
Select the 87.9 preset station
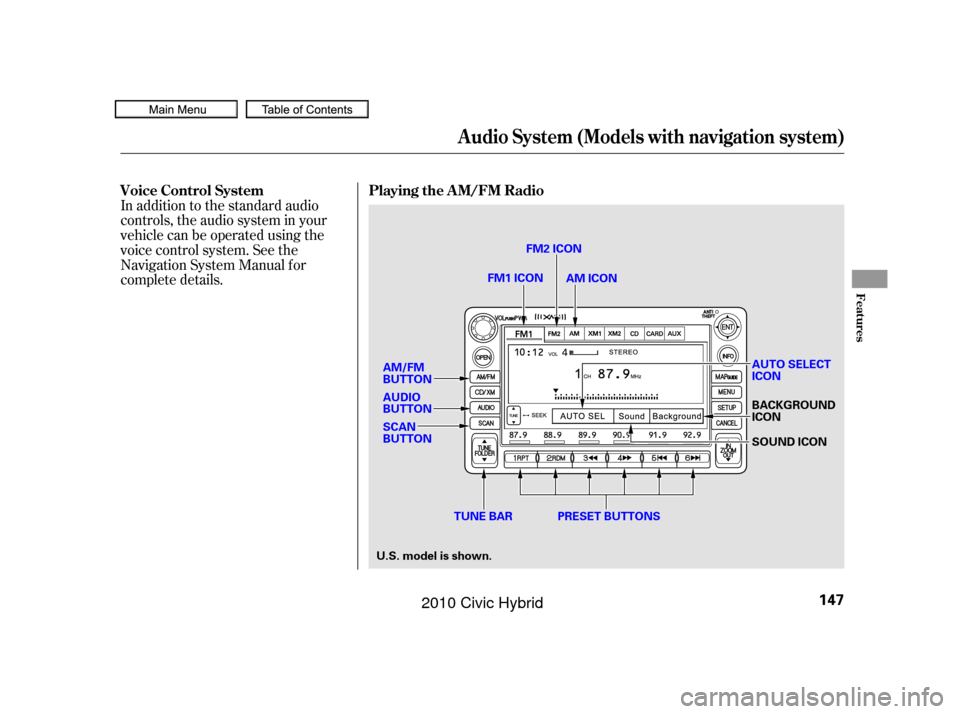tap(519, 435)
